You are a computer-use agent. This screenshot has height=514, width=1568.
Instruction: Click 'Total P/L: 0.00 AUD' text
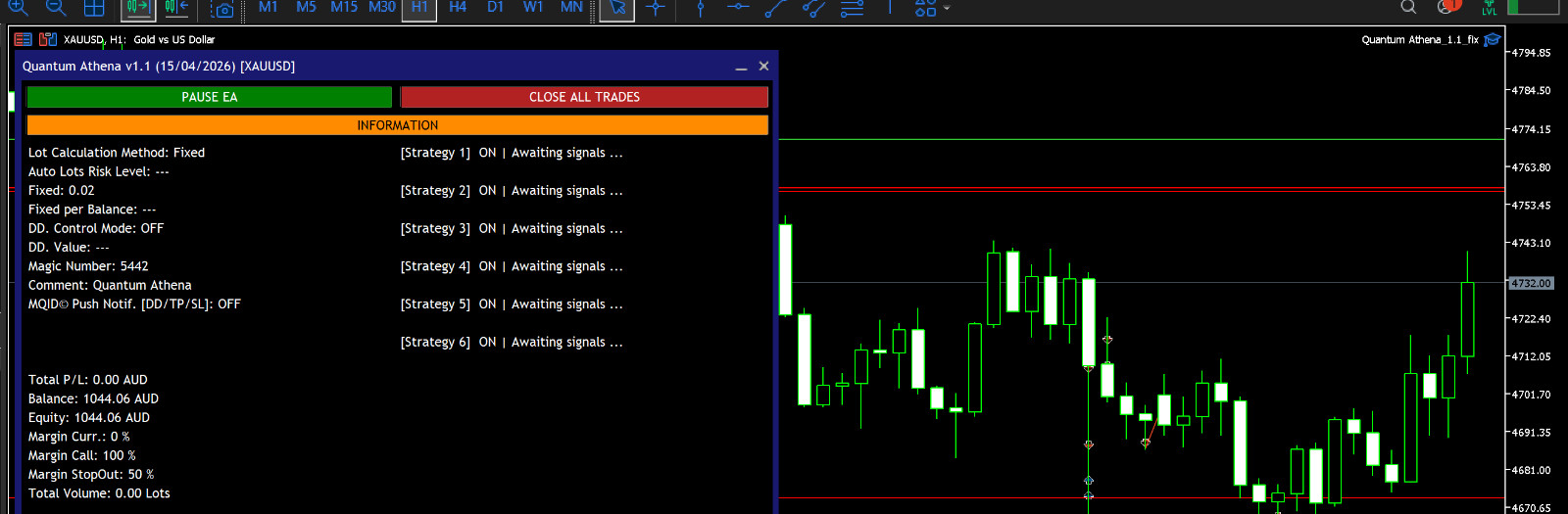[x=88, y=380]
